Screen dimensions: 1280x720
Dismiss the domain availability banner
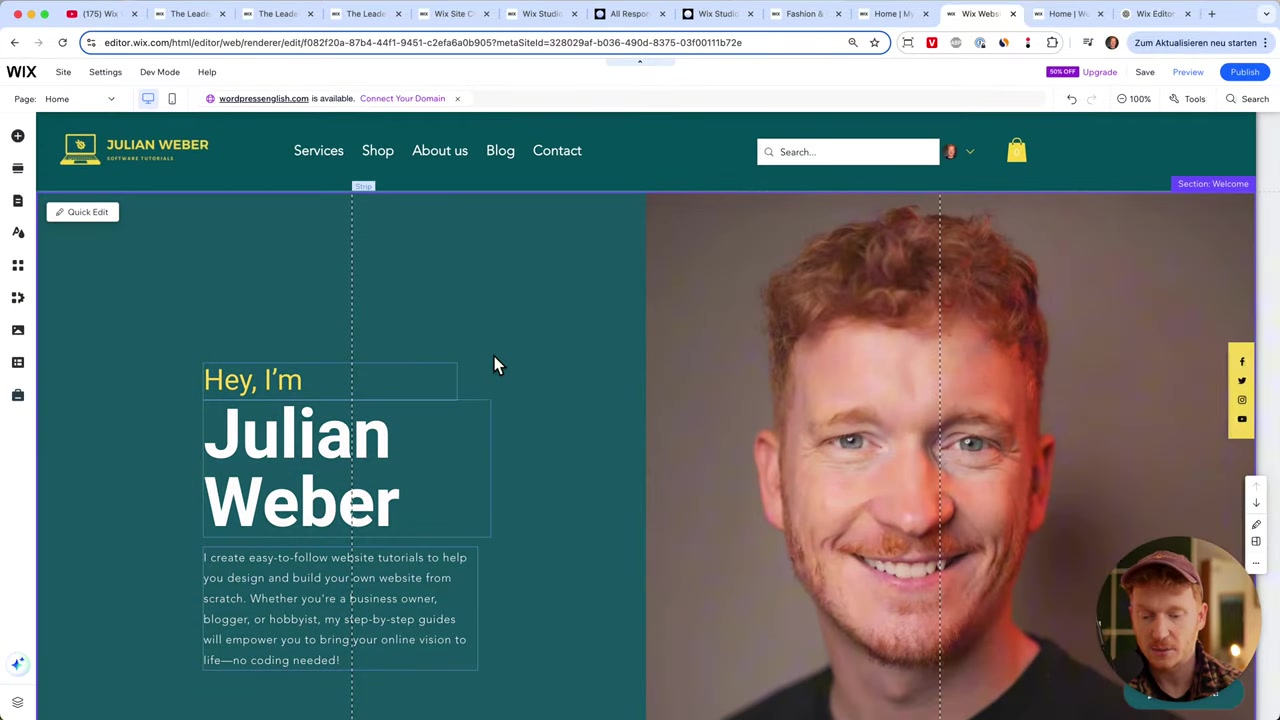[x=457, y=99]
